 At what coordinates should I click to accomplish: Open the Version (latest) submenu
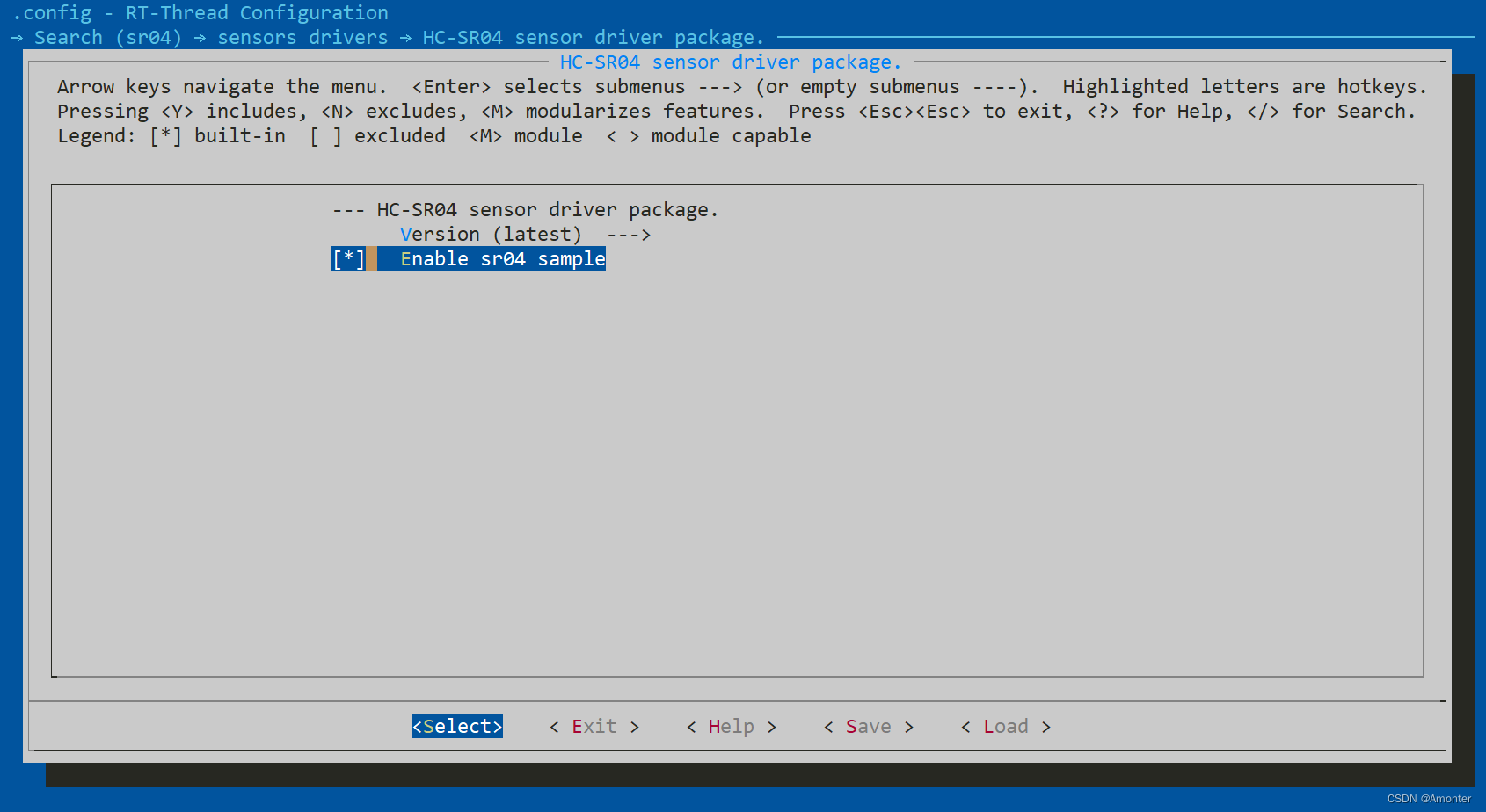pyautogui.click(x=525, y=235)
